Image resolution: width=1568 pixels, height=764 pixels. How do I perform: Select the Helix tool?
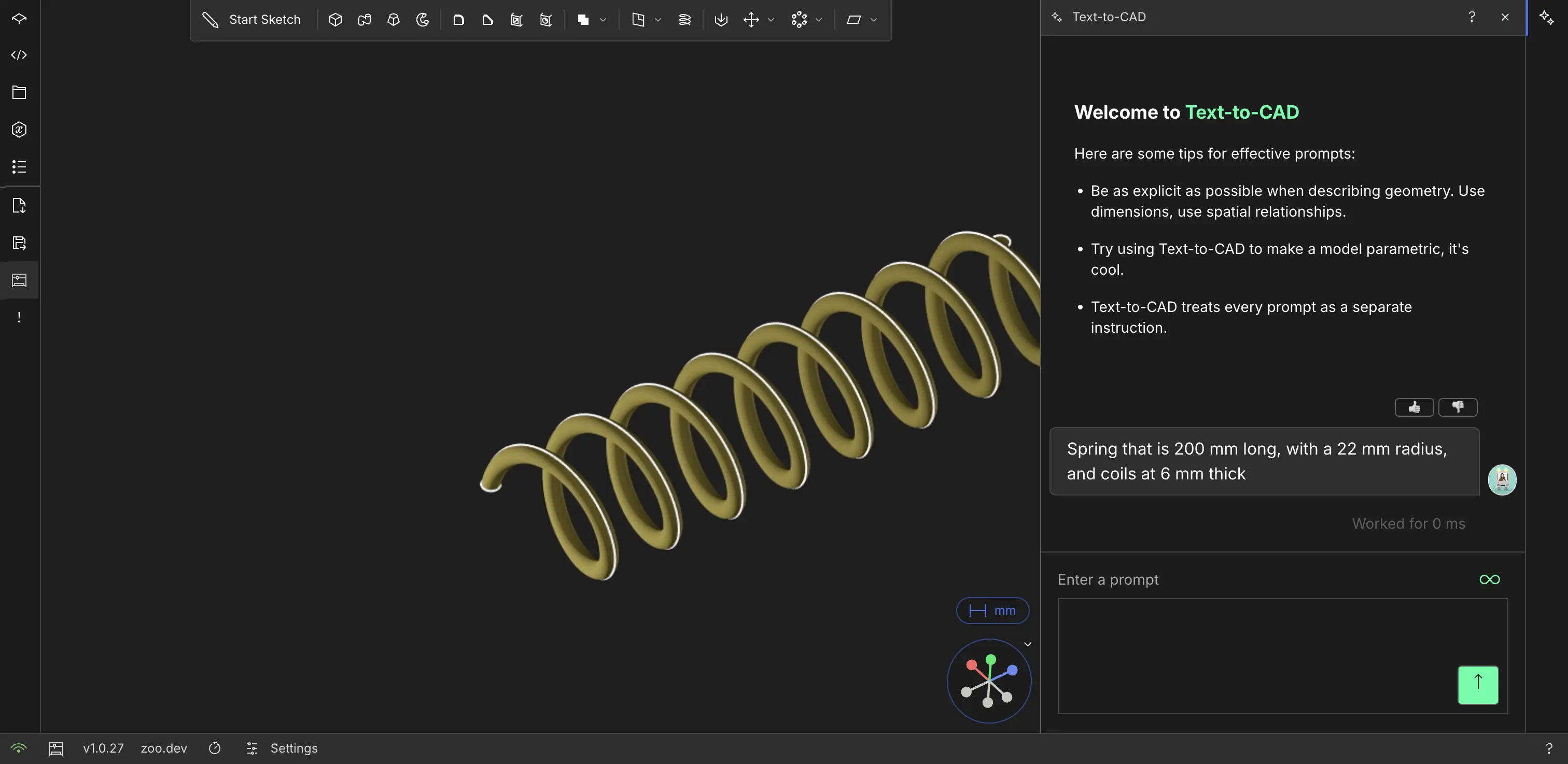click(x=684, y=20)
